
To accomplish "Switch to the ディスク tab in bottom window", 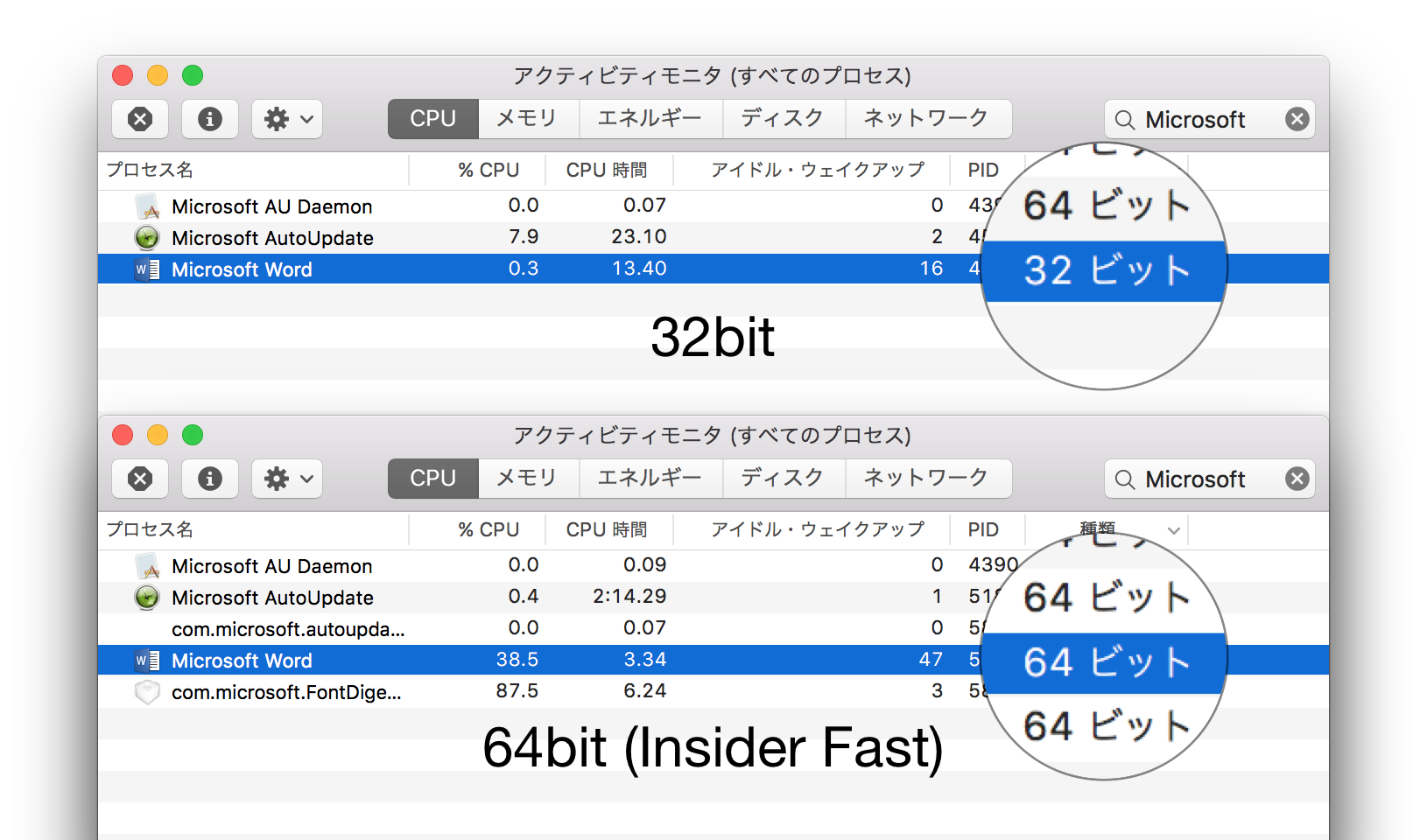I will 783,479.
